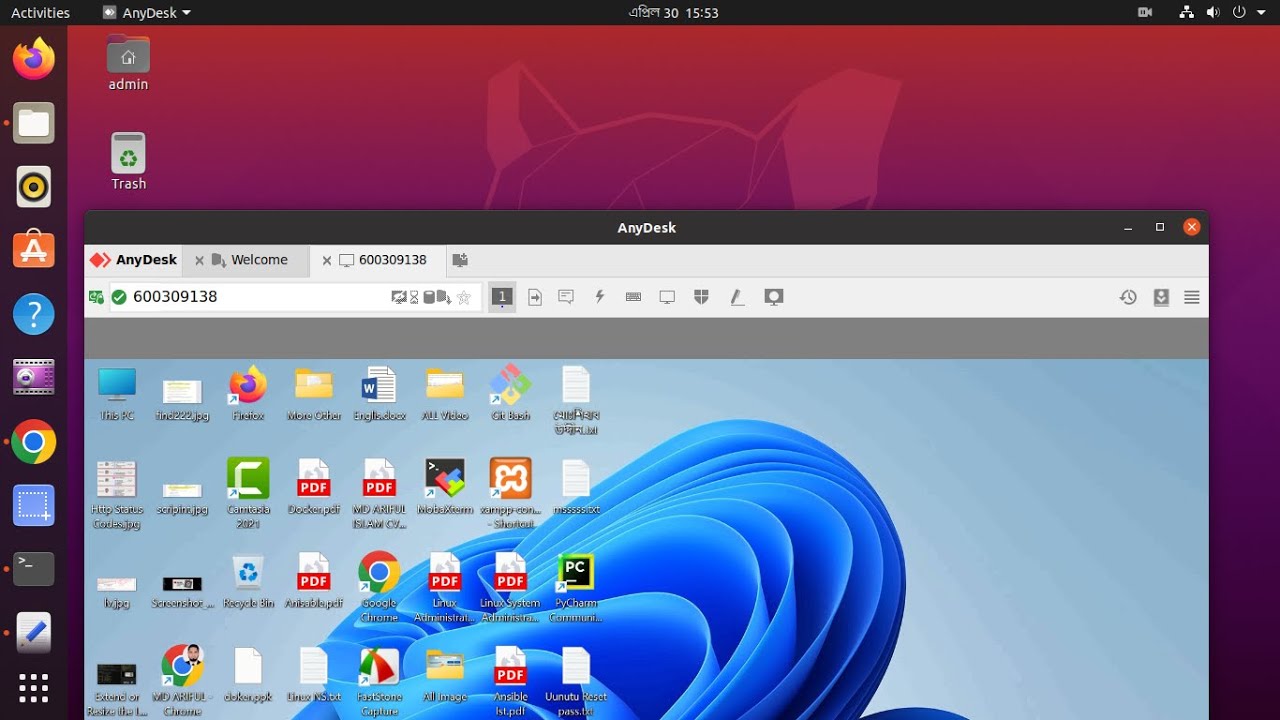The width and height of the screenshot is (1280, 720).
Task: Select the ALL Video folder
Action: (445, 393)
